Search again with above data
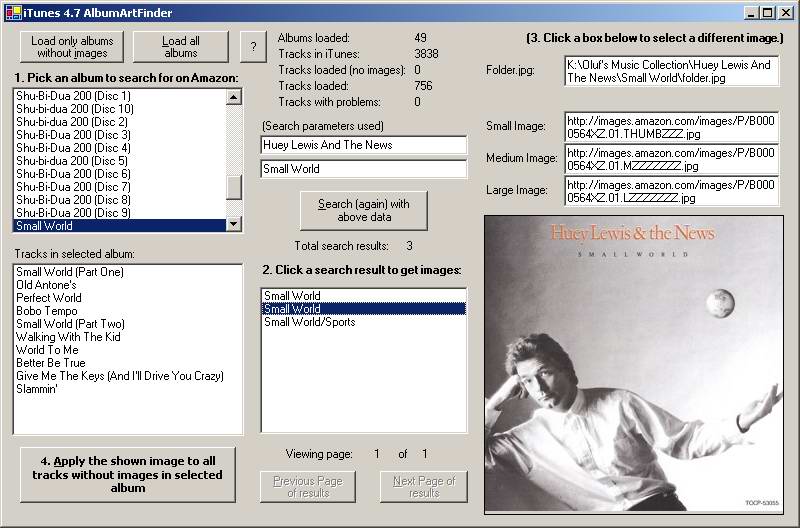Screen dimensions: 800x528 point(363,210)
